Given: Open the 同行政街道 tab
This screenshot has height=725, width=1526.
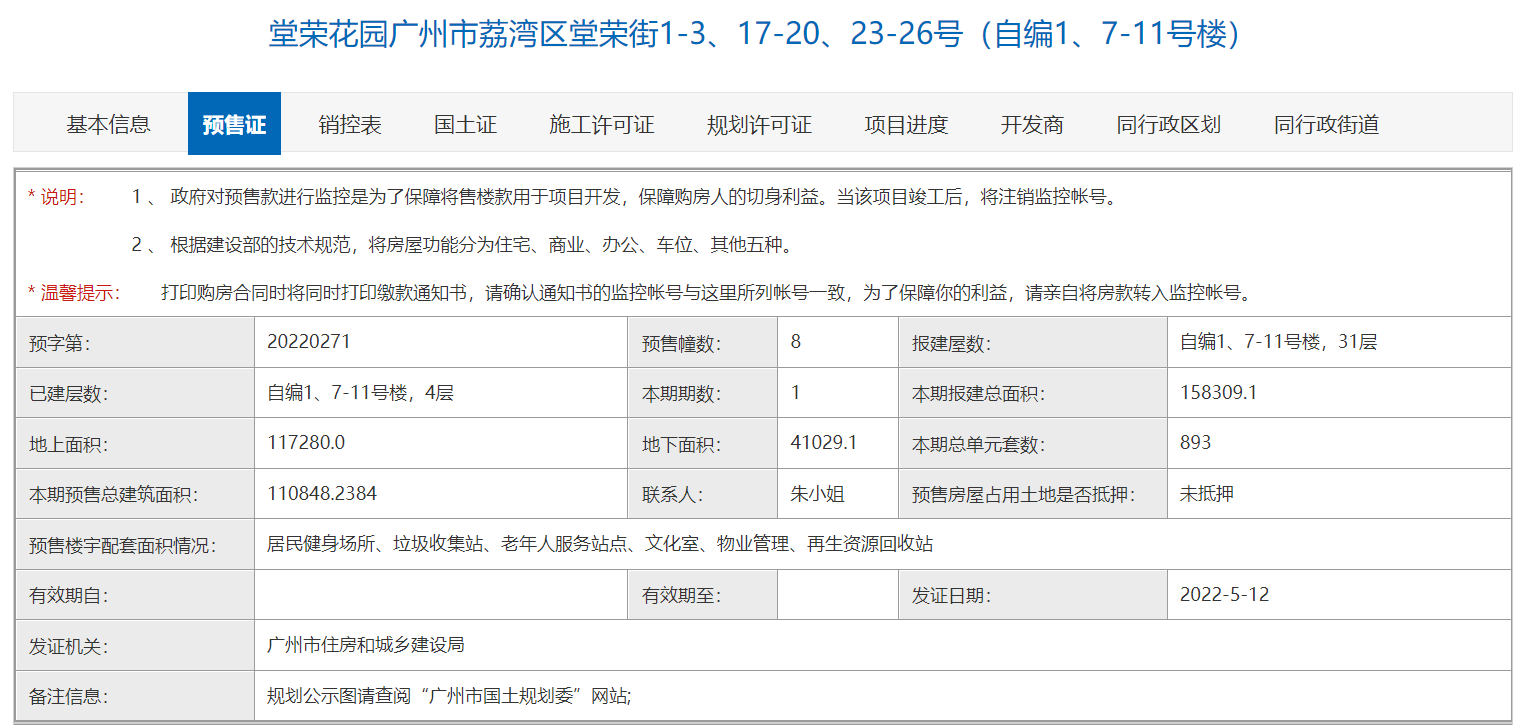Looking at the screenshot, I should pos(1326,124).
